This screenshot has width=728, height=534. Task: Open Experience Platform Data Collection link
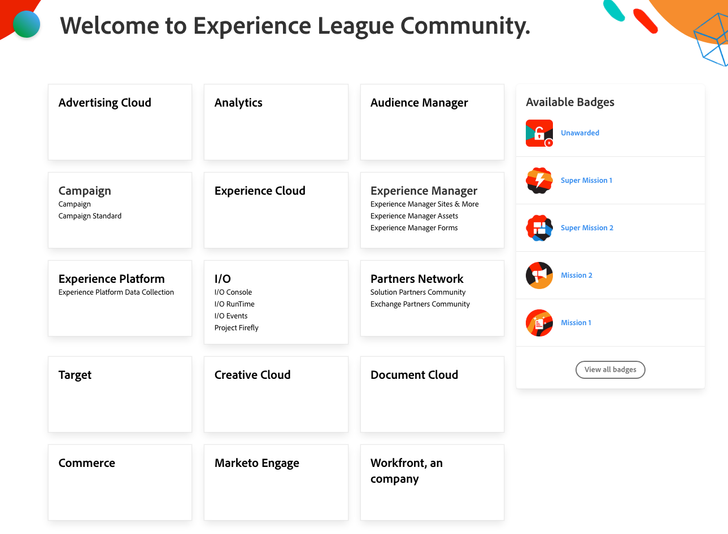pyautogui.click(x=116, y=292)
